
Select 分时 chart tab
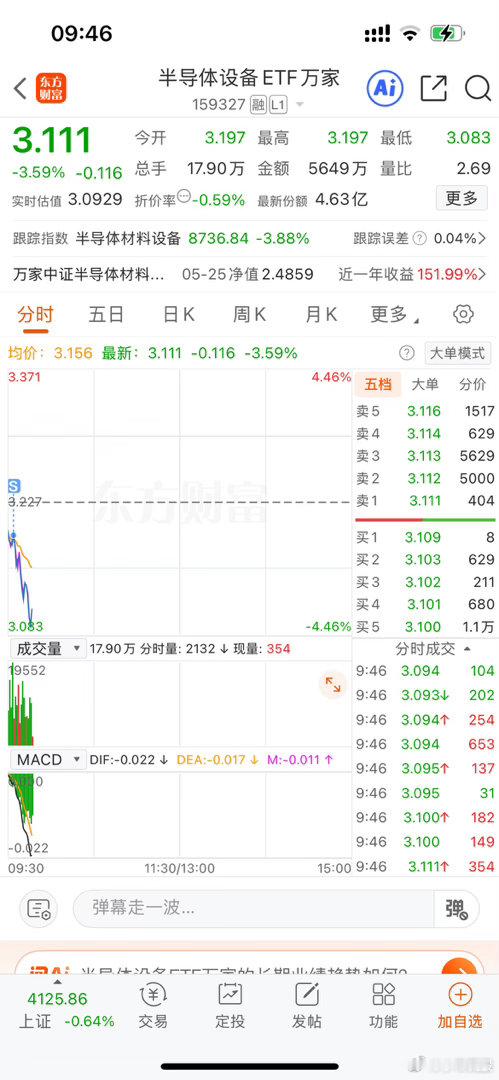pyautogui.click(x=35, y=315)
